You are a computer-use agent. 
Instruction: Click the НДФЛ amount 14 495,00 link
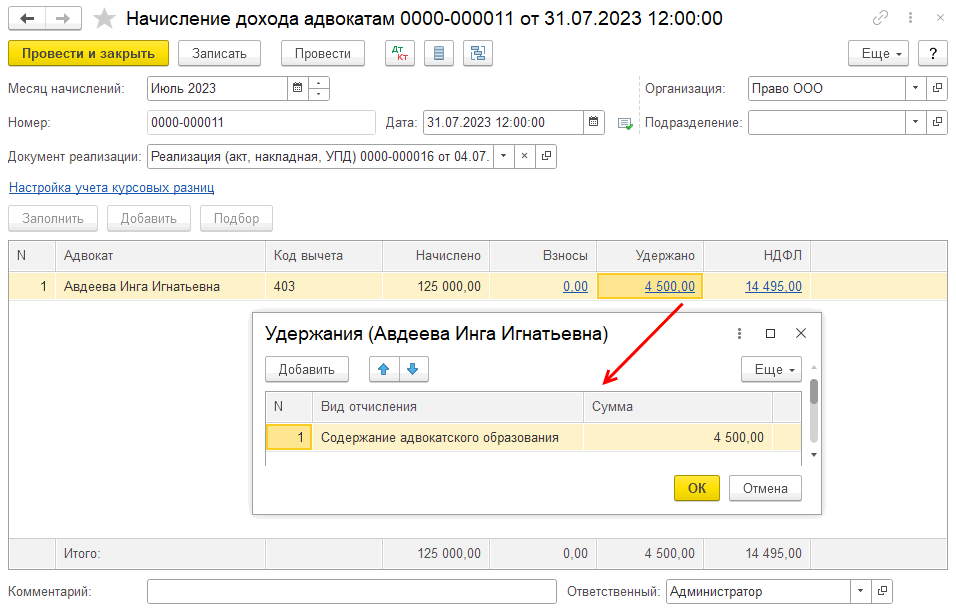click(773, 286)
